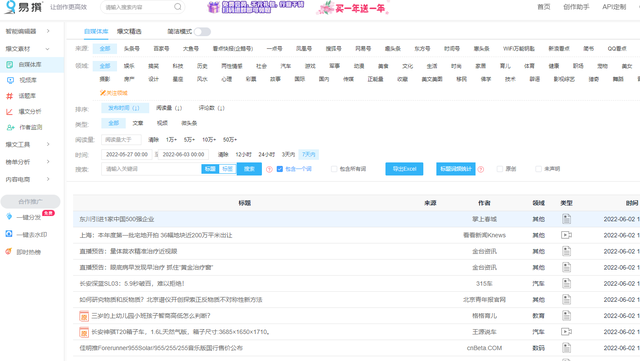Filter type by 微头条
The width and height of the screenshot is (640, 361).
click(x=189, y=123)
